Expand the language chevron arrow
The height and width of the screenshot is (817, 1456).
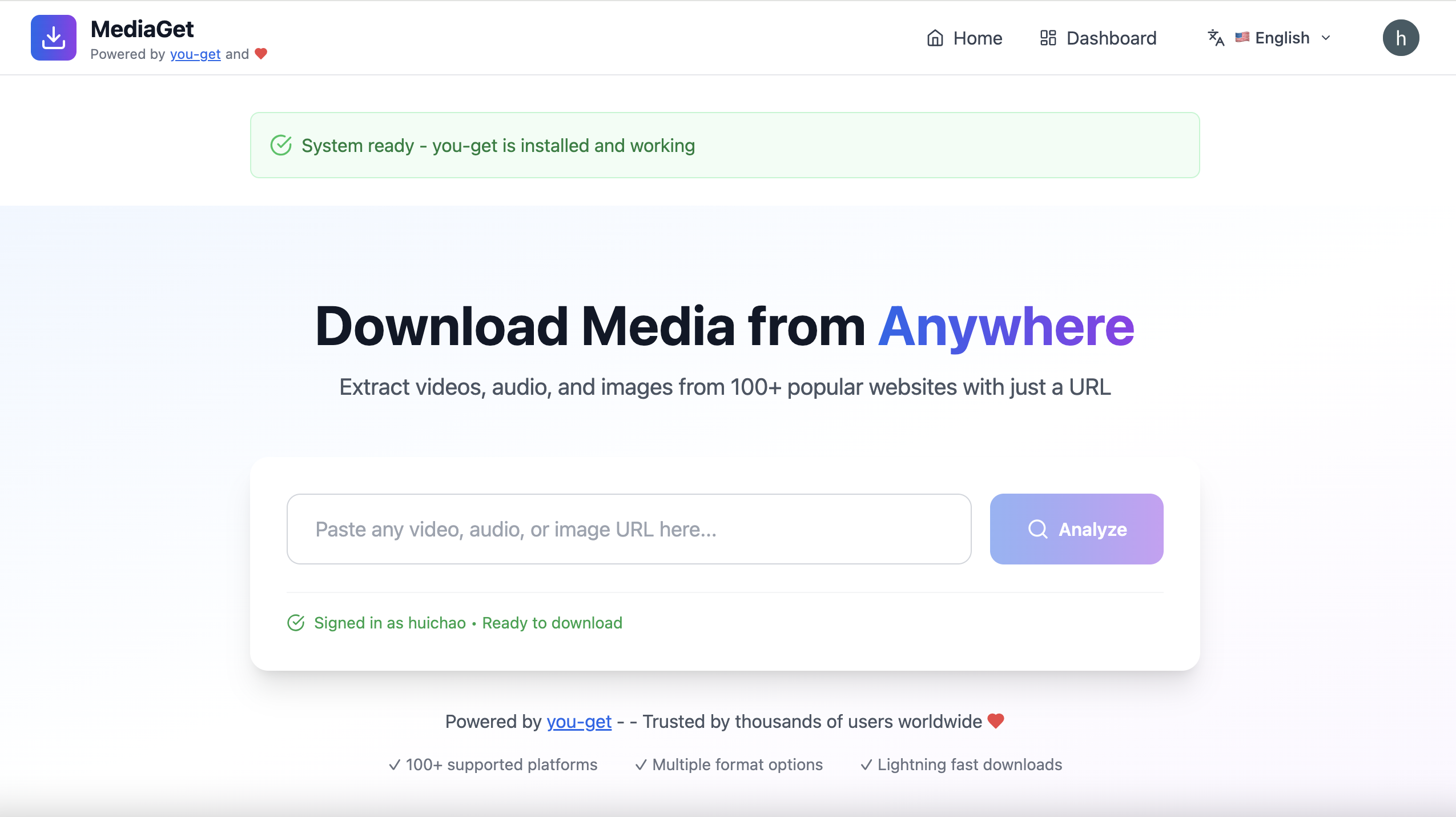pos(1326,38)
